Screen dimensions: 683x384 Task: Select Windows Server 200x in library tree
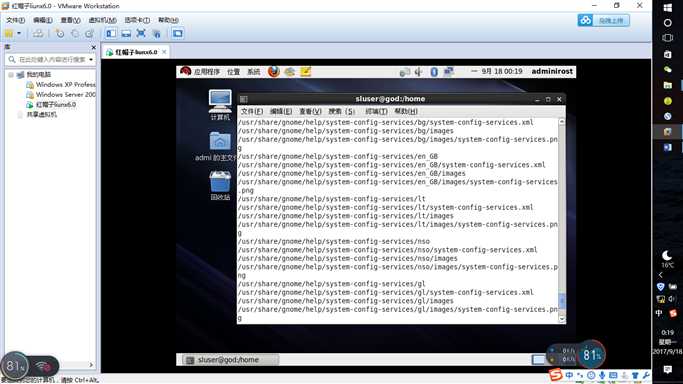click(x=61, y=94)
